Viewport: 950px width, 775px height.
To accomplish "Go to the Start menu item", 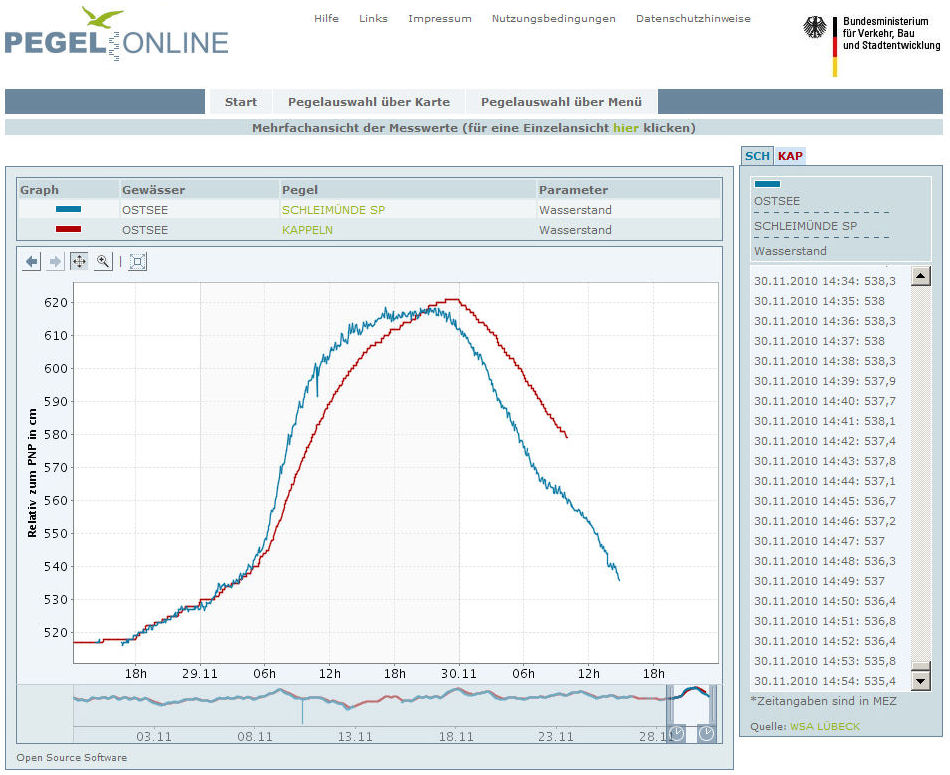I will pyautogui.click(x=241, y=102).
